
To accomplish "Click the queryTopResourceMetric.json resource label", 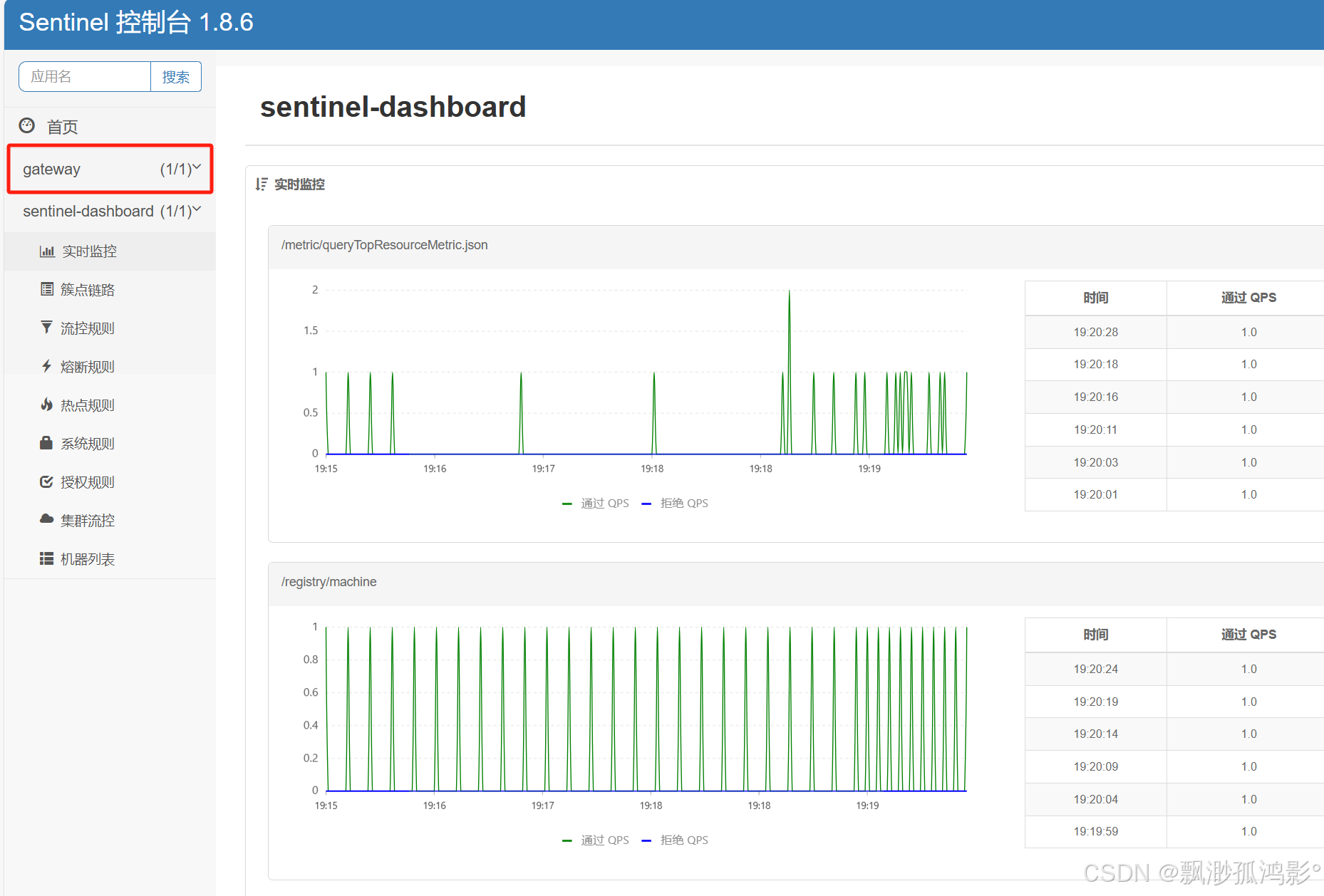I will (385, 244).
